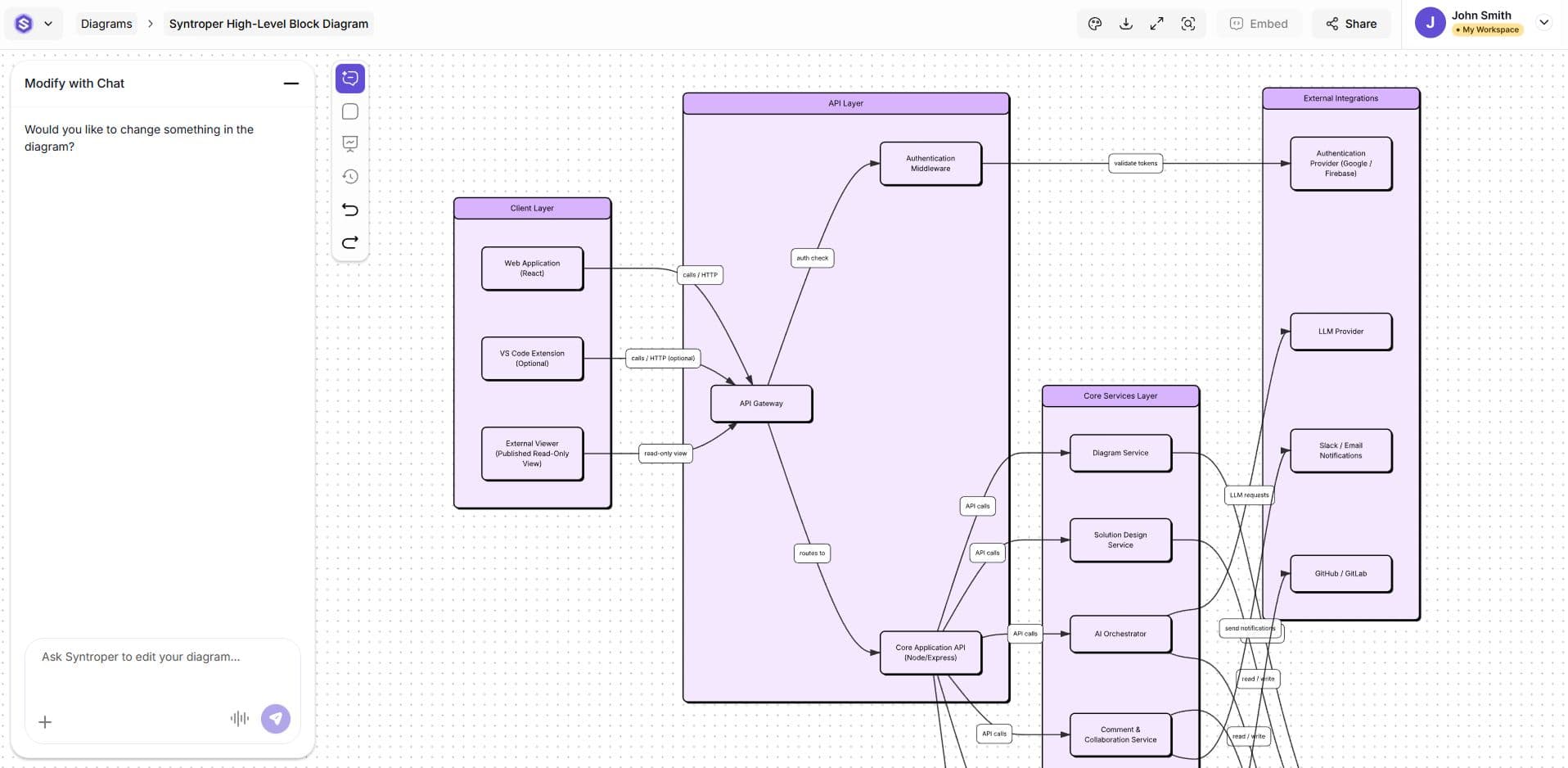Select the square shape tool icon
This screenshot has height=768, width=1568.
pyautogui.click(x=350, y=111)
